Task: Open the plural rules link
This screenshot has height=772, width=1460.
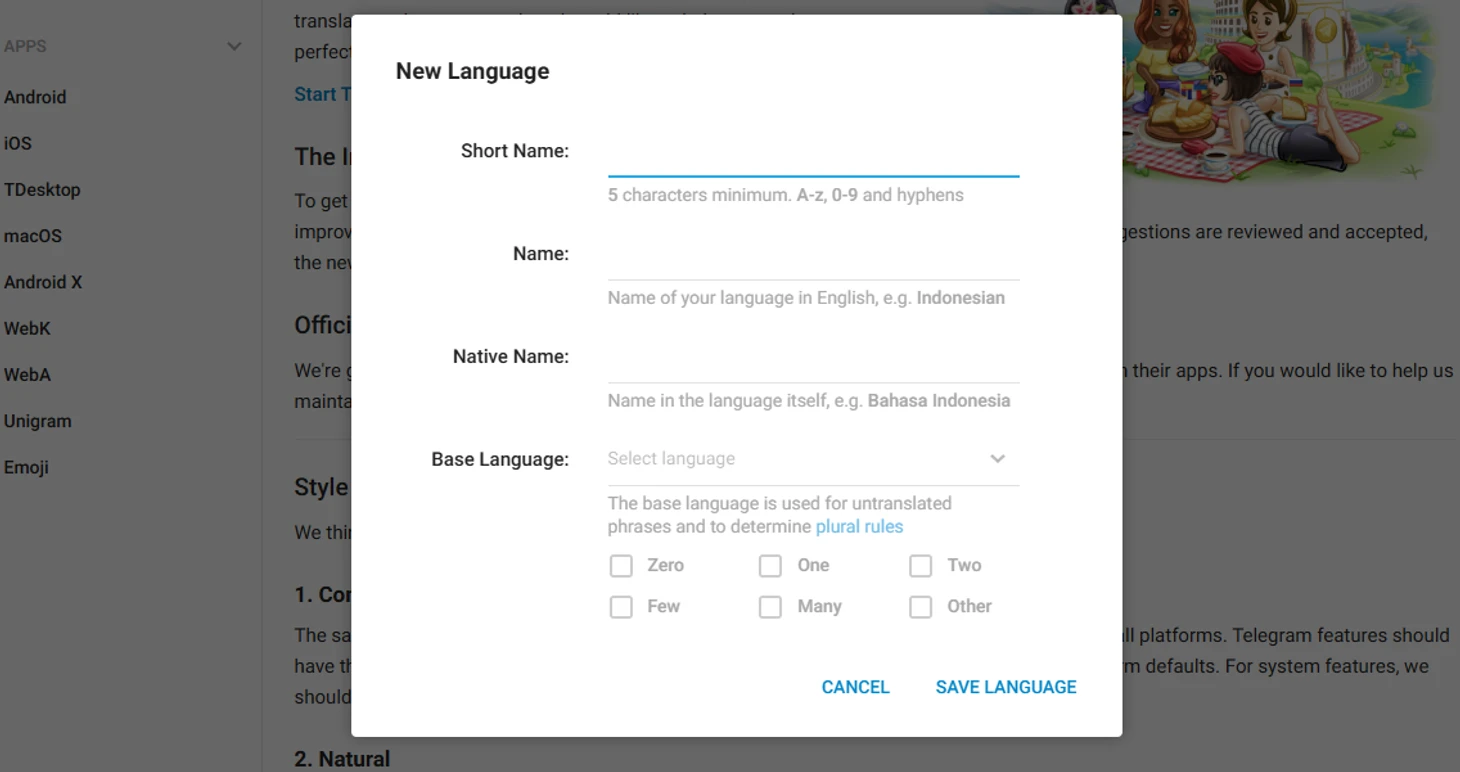Action: point(859,527)
